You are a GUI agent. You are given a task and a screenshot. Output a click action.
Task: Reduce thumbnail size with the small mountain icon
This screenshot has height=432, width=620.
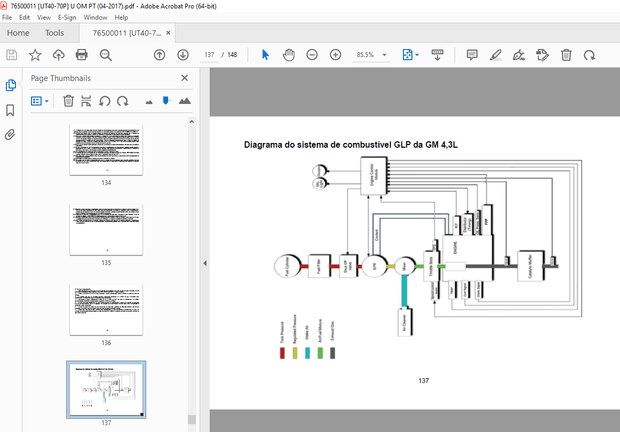[x=149, y=102]
